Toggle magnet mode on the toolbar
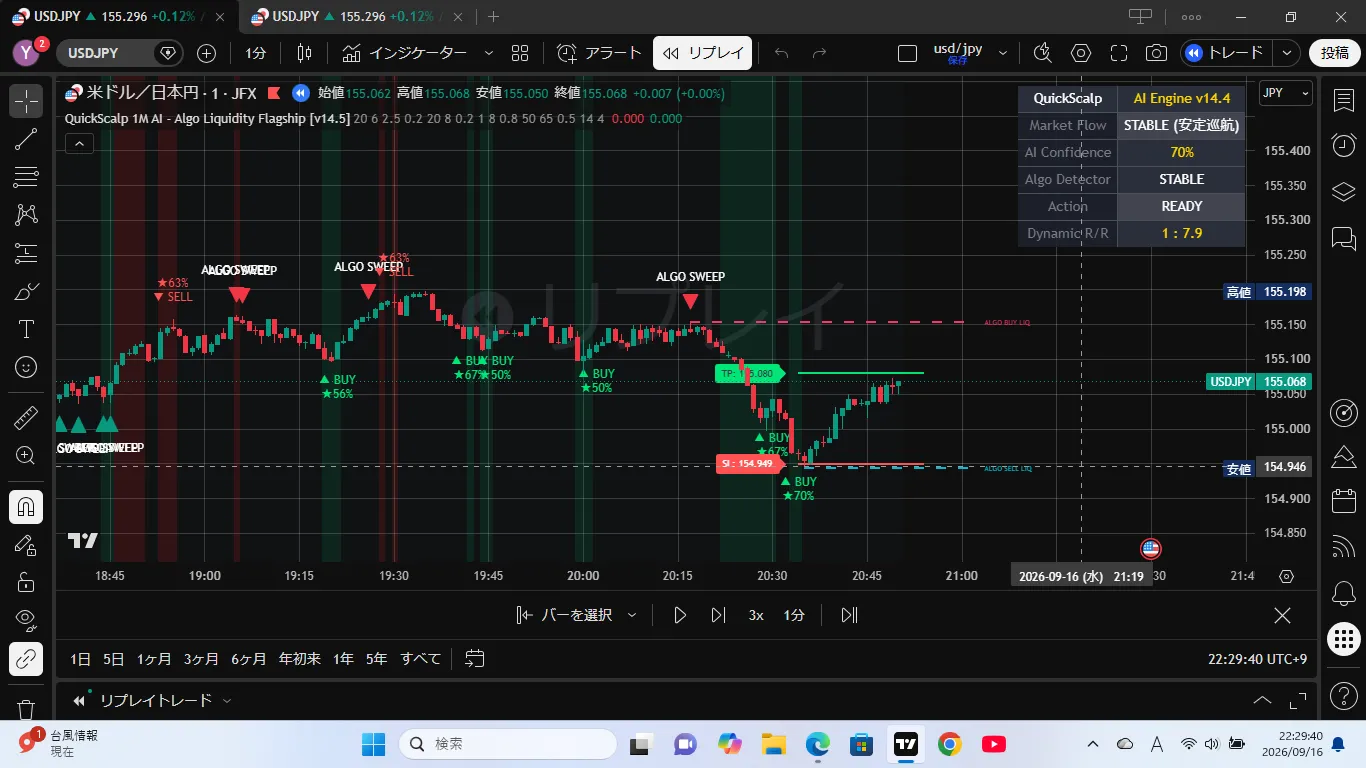Image resolution: width=1366 pixels, height=768 pixels. coord(26,507)
